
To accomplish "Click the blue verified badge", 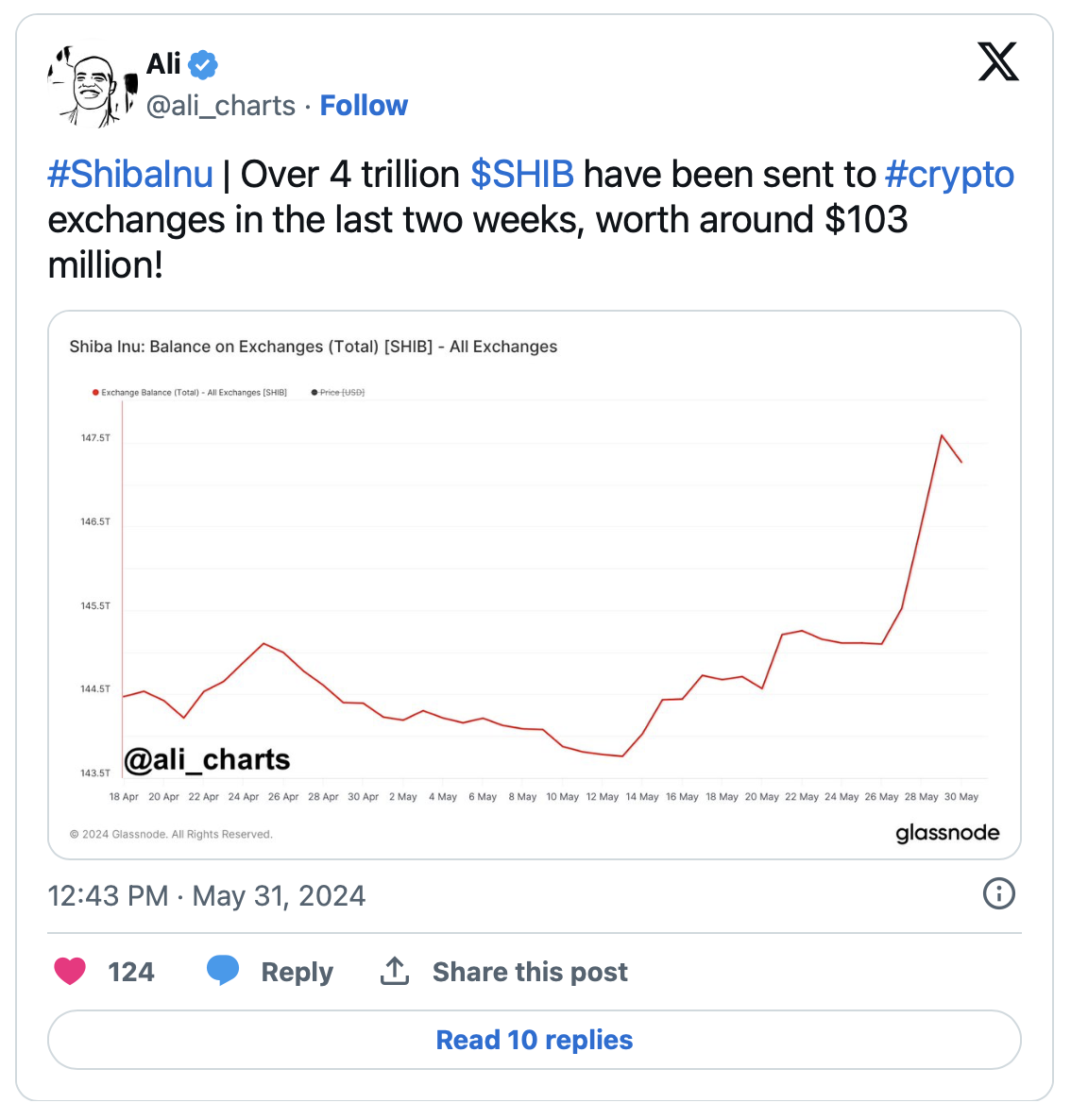I will [203, 64].
